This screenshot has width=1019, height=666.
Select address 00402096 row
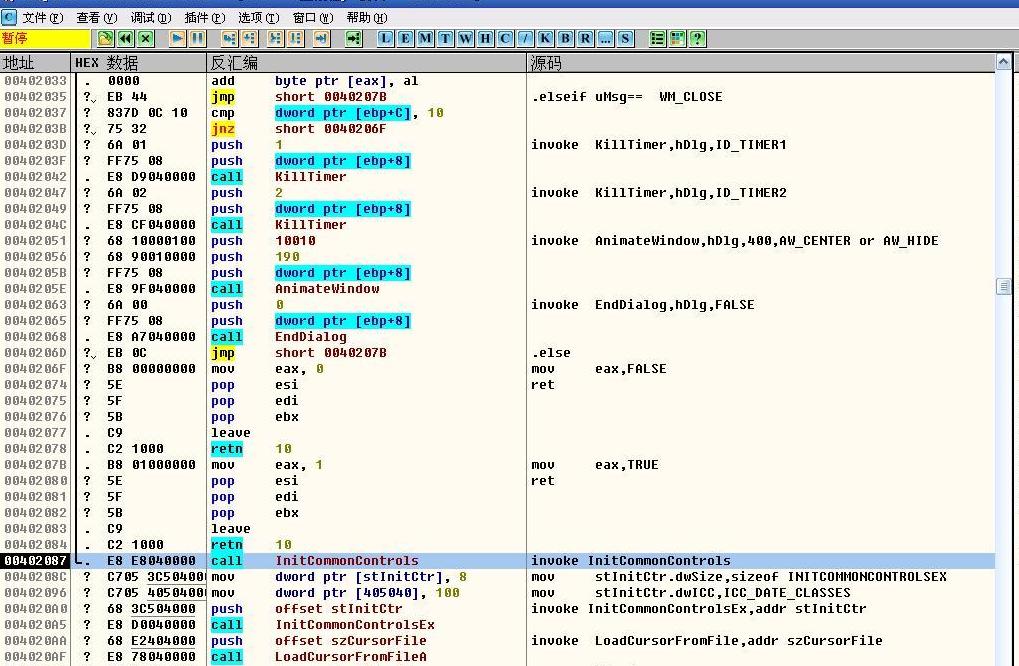[x=497, y=593]
